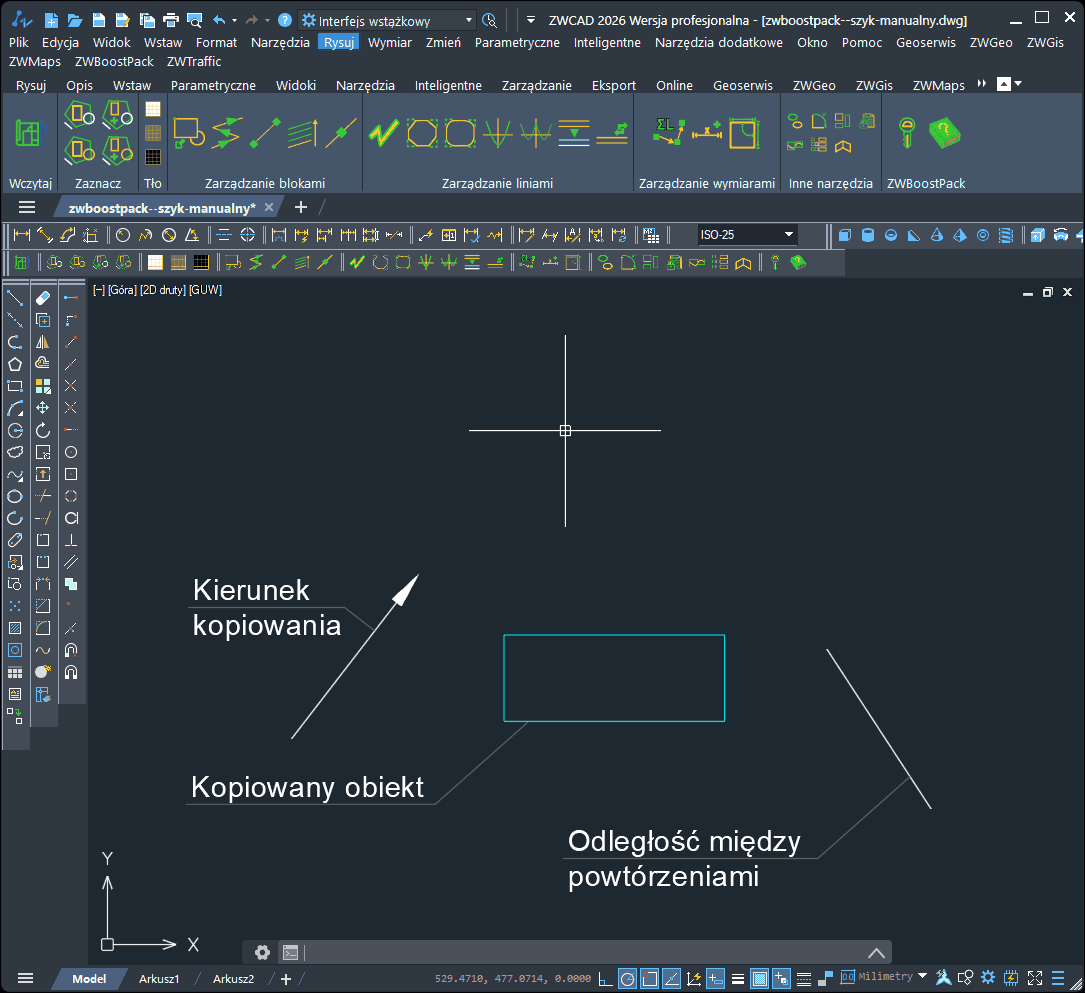Screen dimensions: 1085x993
Task: Open the Parametryczne ribbon tab
Action: click(x=213, y=85)
